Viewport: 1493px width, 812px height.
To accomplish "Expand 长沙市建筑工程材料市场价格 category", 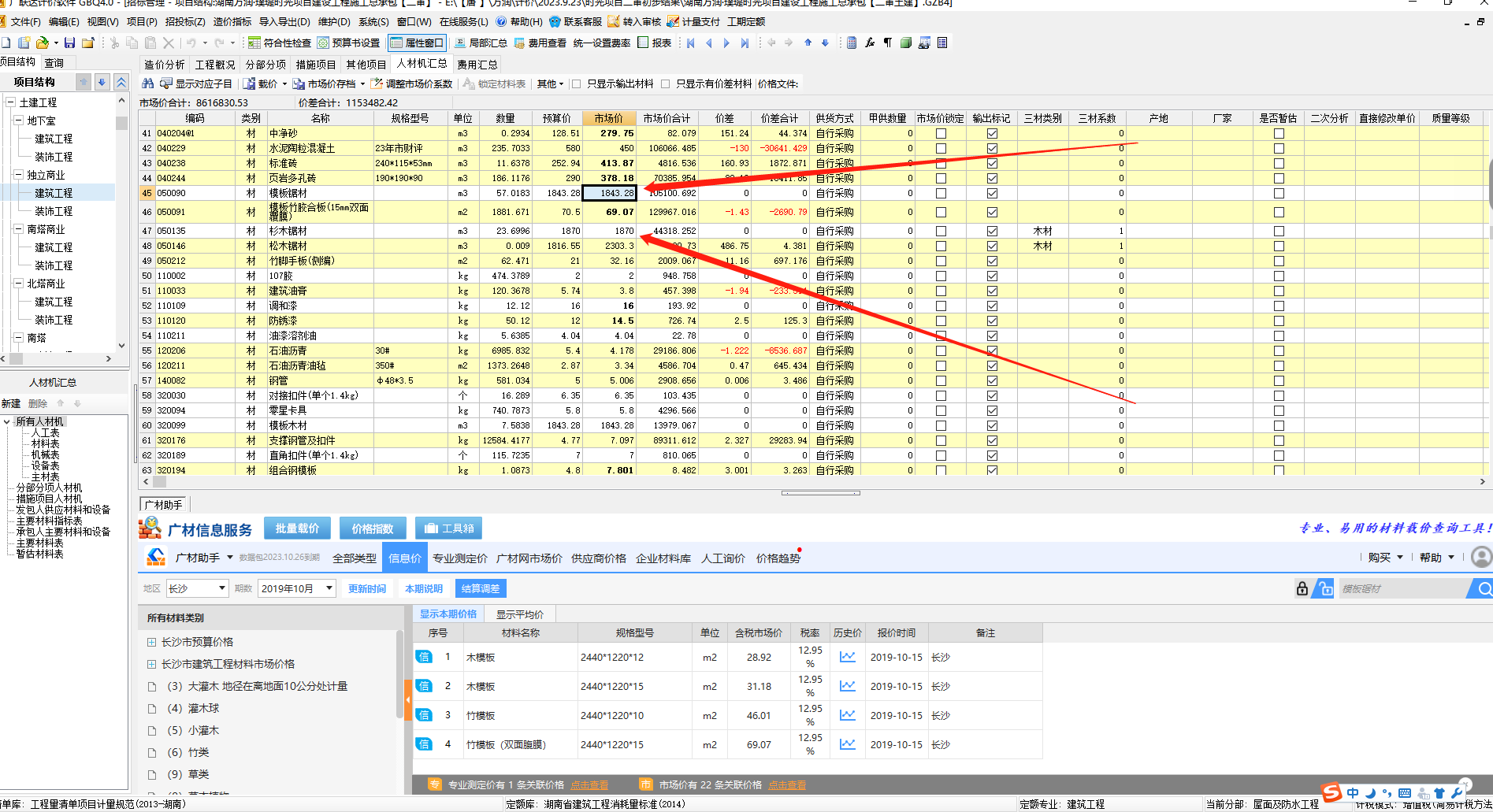I will [x=151, y=664].
